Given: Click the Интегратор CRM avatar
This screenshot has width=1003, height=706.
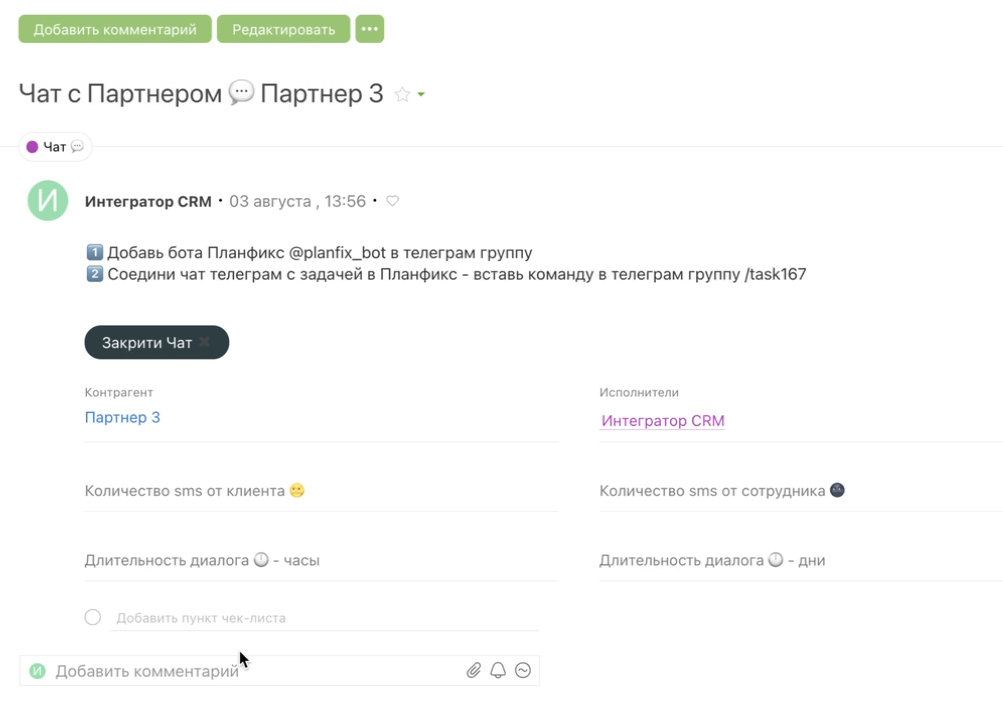Looking at the screenshot, I should click(48, 201).
